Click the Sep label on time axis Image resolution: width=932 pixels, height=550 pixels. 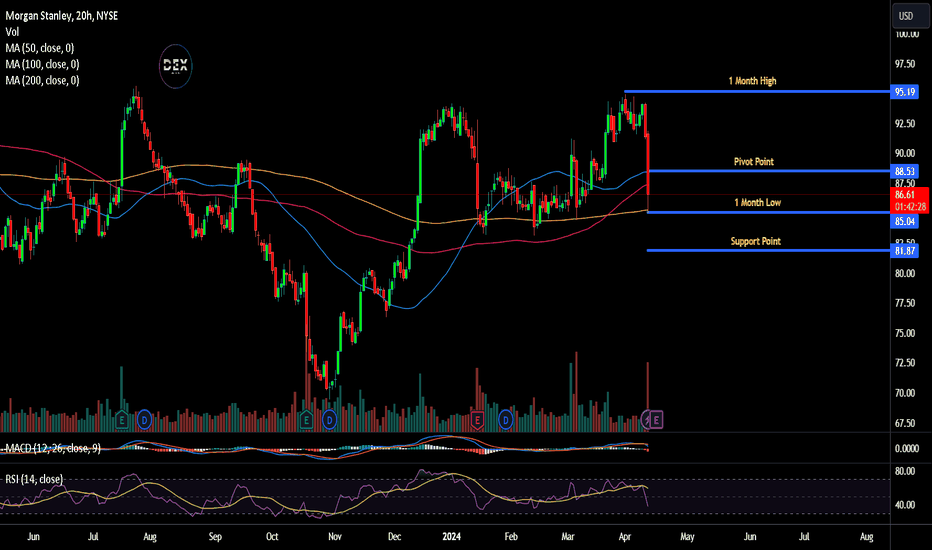(215, 536)
